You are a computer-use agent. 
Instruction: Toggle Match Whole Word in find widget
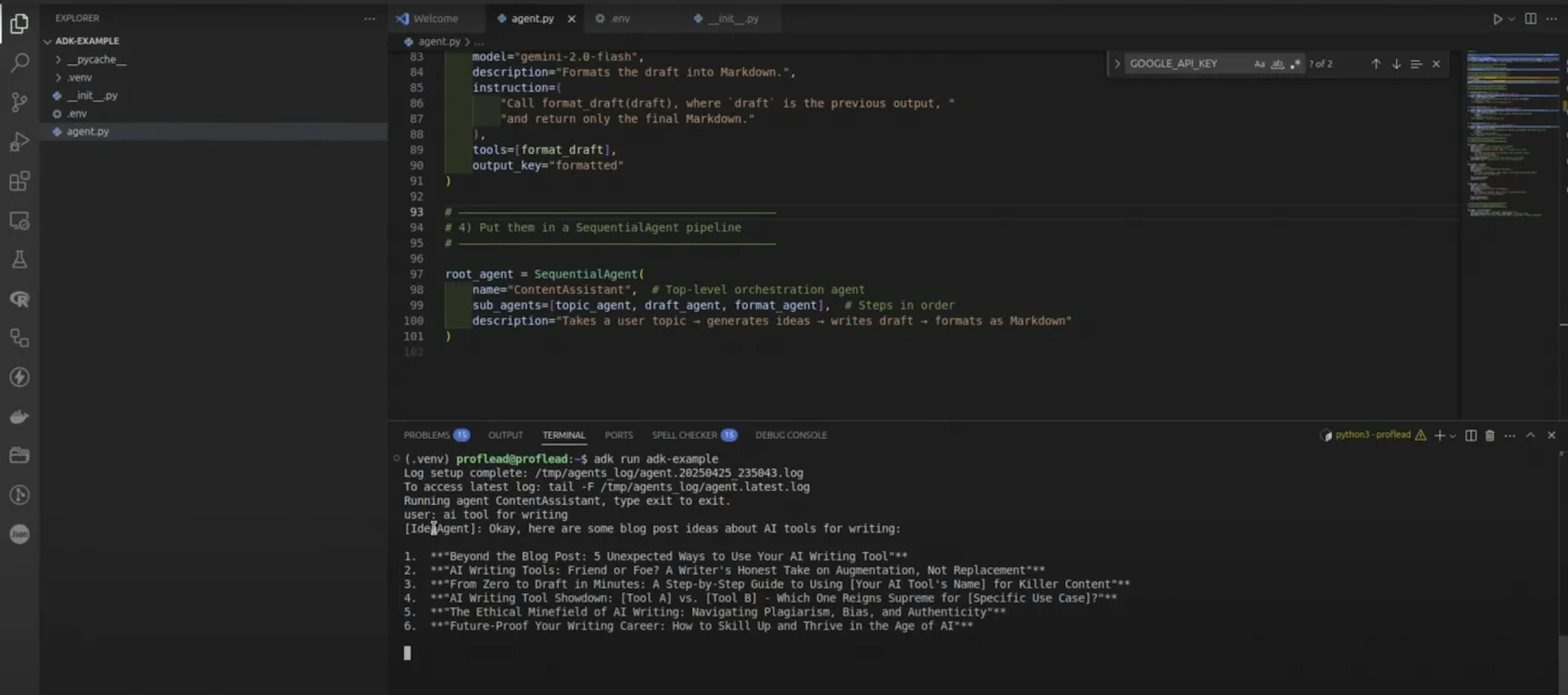1277,64
